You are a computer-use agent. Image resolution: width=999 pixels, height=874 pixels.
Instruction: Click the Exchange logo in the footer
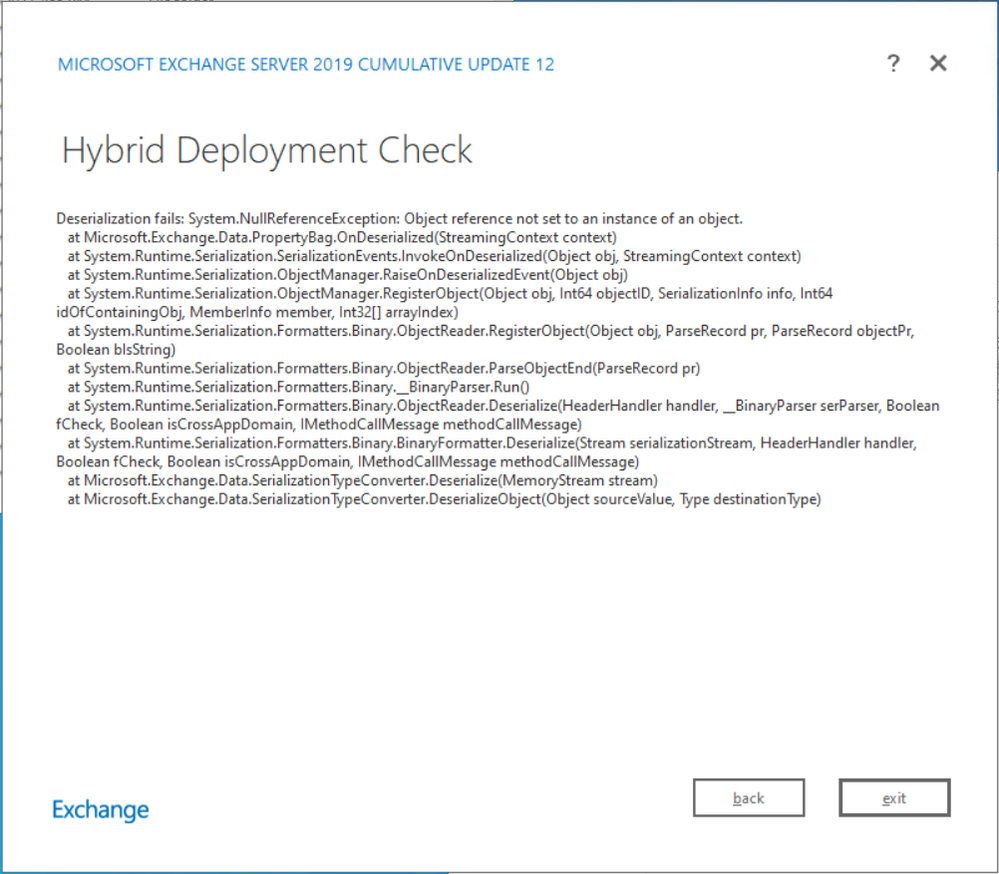pyautogui.click(x=100, y=810)
